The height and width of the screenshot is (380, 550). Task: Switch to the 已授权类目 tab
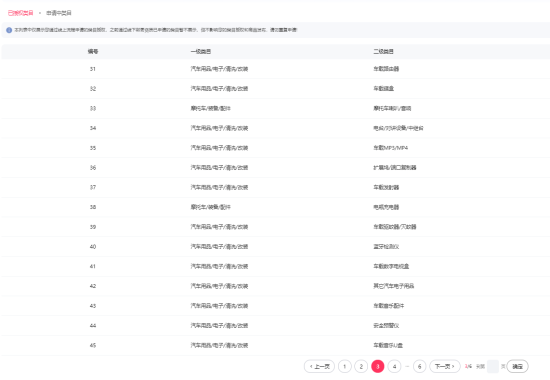pyautogui.click(x=21, y=13)
